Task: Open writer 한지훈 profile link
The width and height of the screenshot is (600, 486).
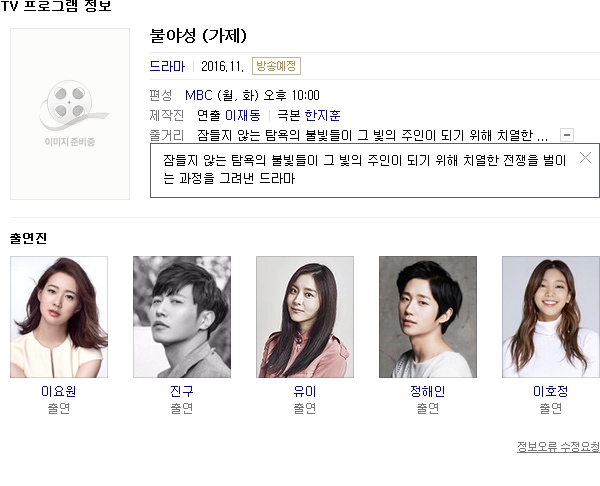Action: pyautogui.click(x=322, y=115)
